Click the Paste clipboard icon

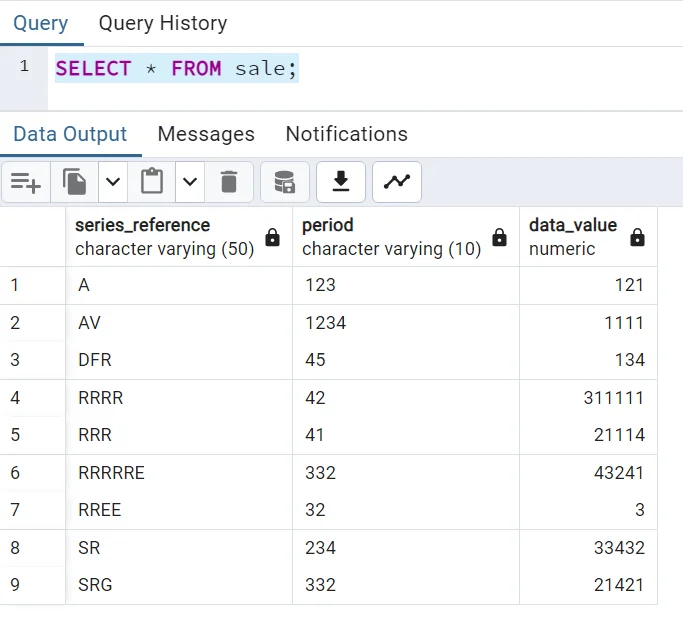[x=151, y=182]
